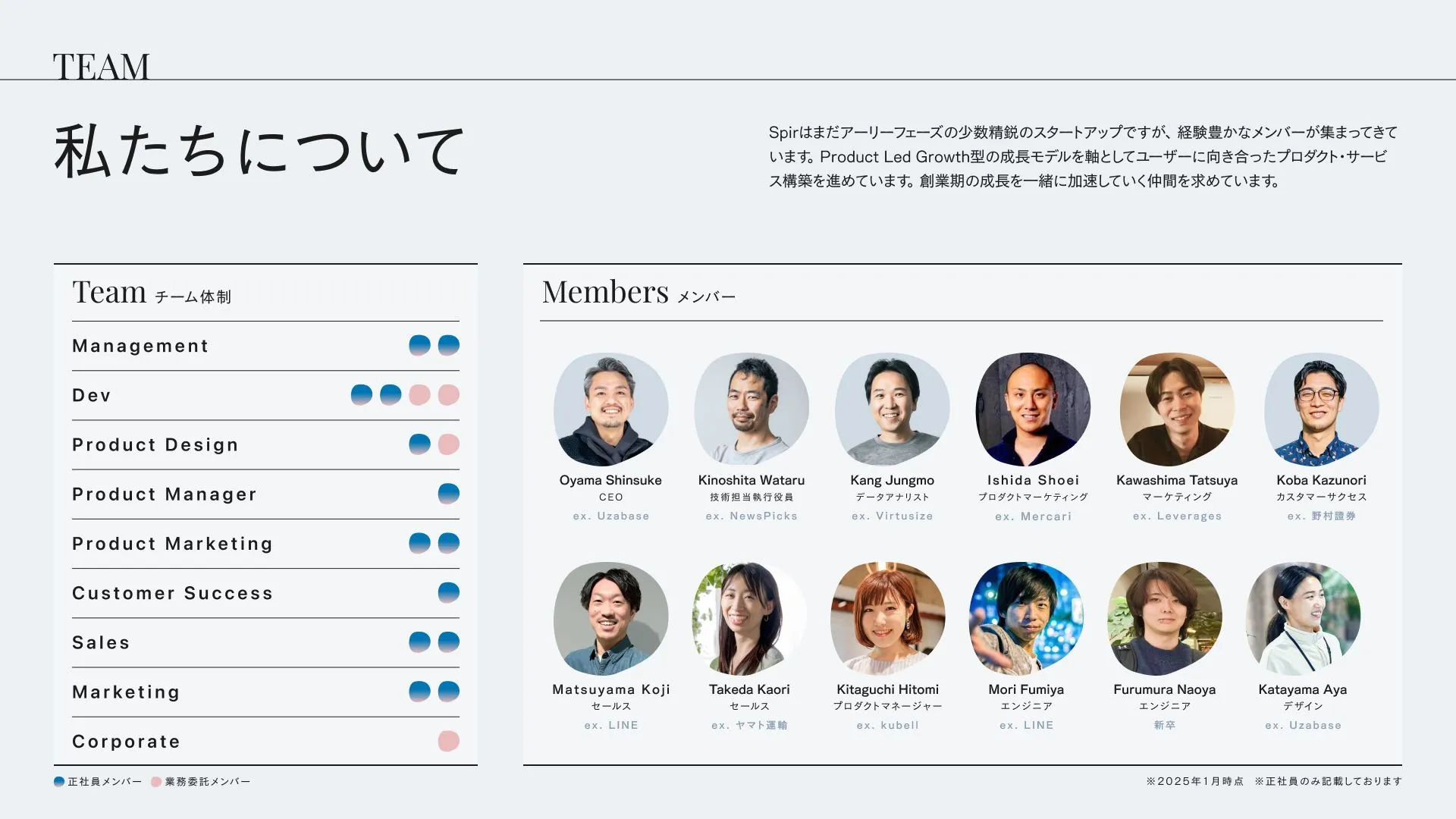This screenshot has width=1456, height=819.
Task: Click Kinoshita Wataru's profile photo
Action: pyautogui.click(x=752, y=409)
